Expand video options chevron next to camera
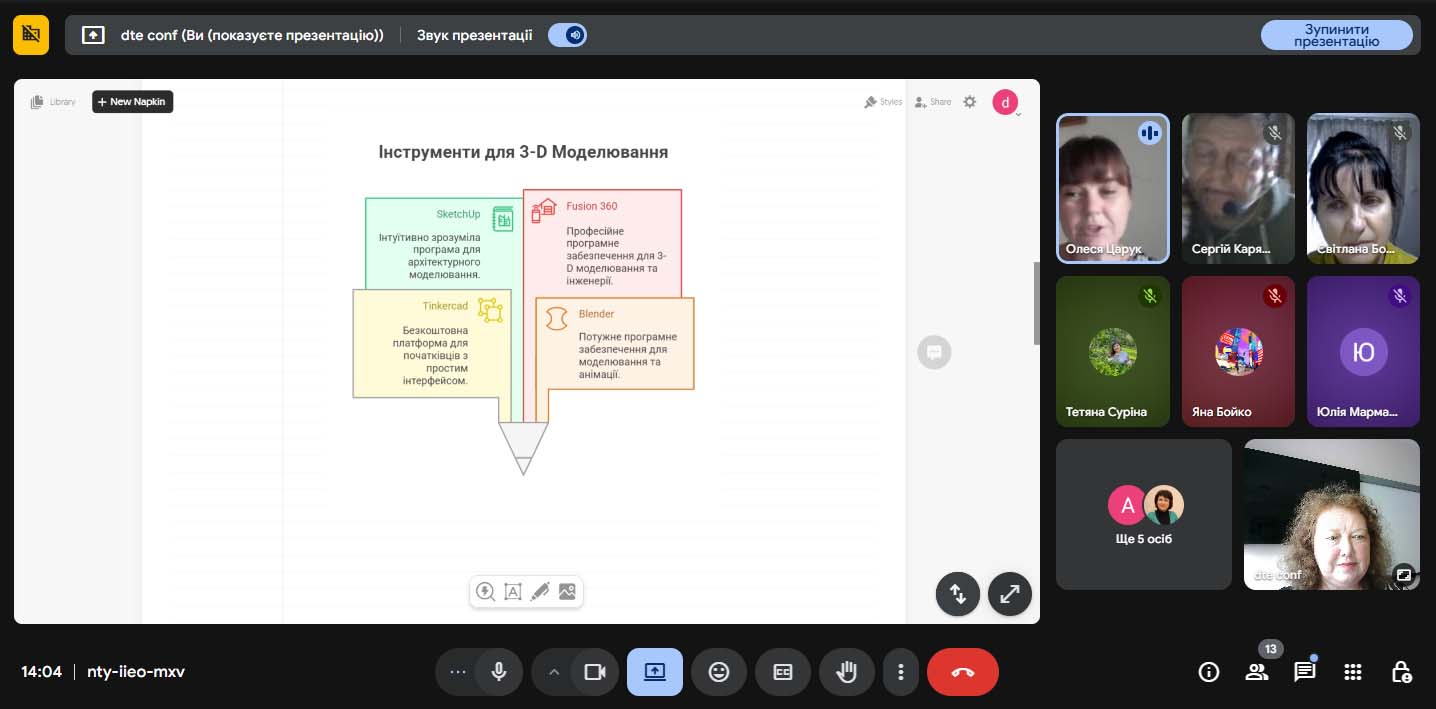This screenshot has width=1436, height=709. [553, 672]
